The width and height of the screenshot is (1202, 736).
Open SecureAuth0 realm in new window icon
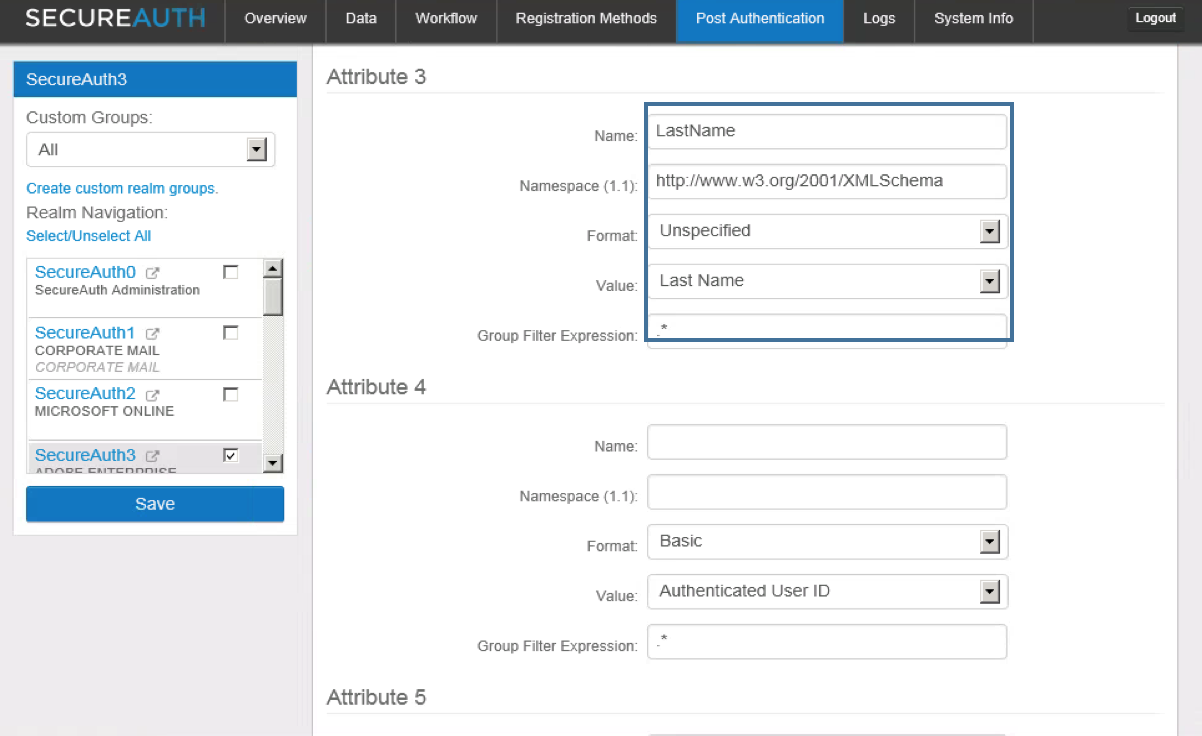153,270
